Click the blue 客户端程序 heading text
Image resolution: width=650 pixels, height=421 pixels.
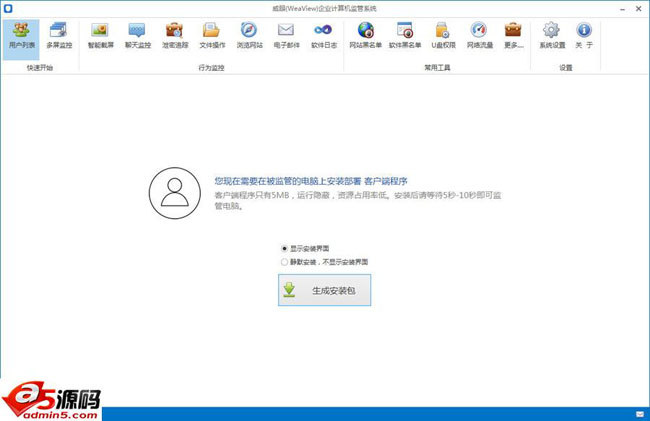[386, 181]
